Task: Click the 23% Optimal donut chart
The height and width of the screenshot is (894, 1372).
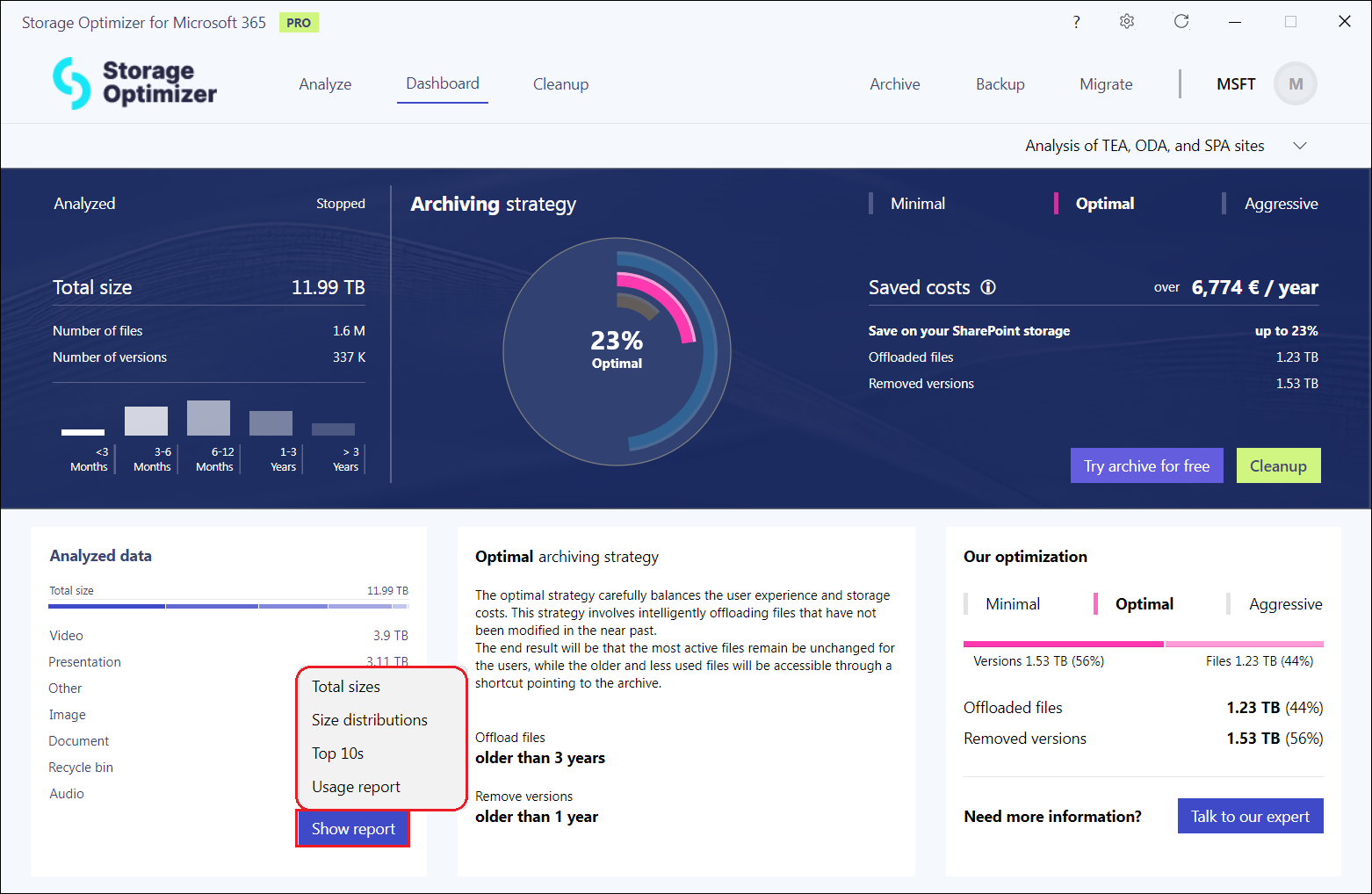Action: 617,351
